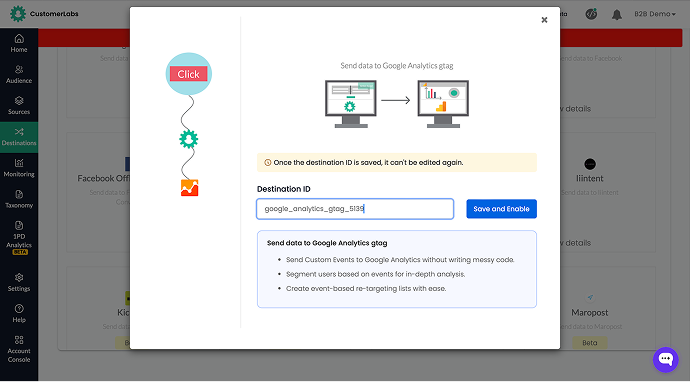The height and width of the screenshot is (382, 690).
Task: Click the liintent destination card
Action: [x=607, y=192]
